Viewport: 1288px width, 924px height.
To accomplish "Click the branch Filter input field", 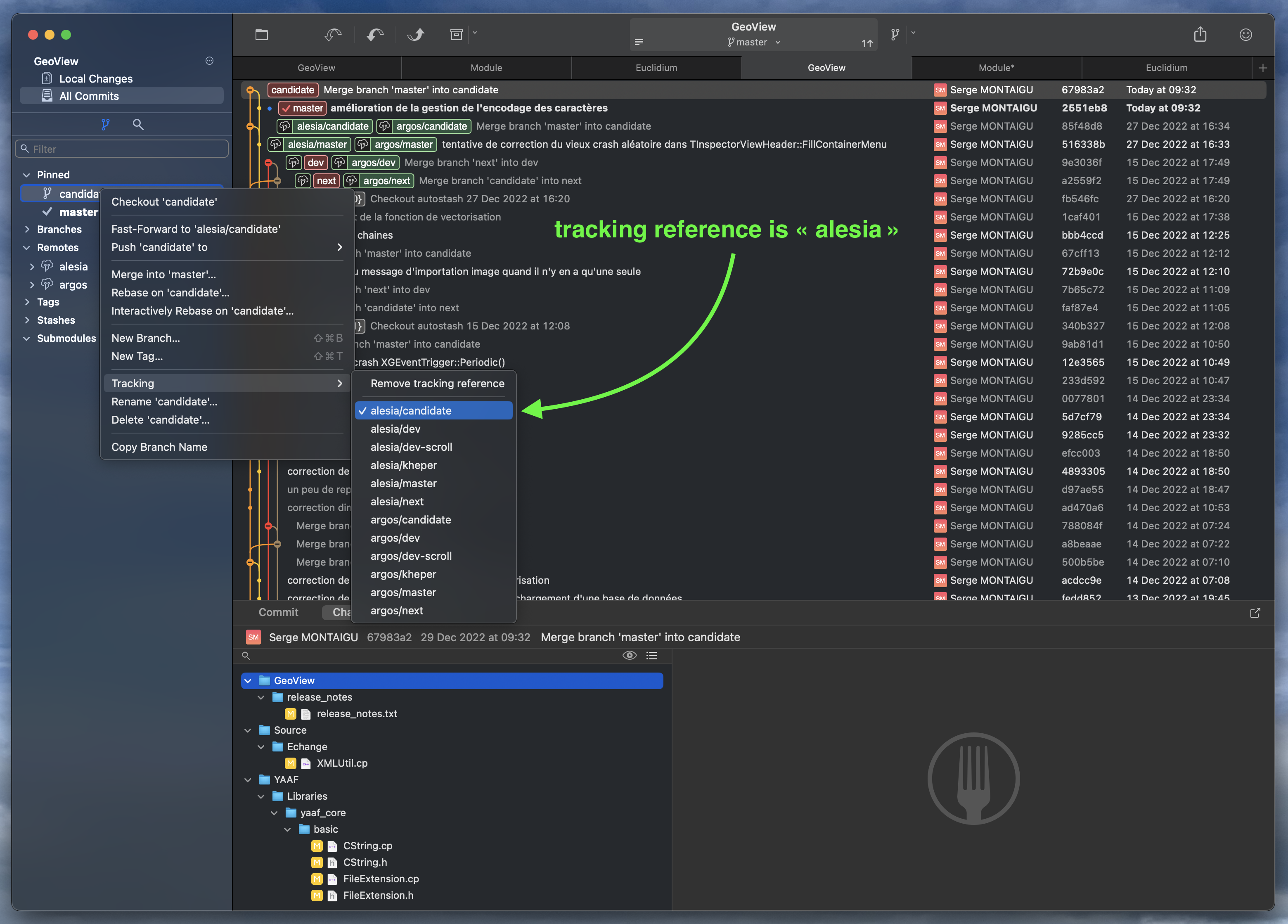I will coord(121,148).
